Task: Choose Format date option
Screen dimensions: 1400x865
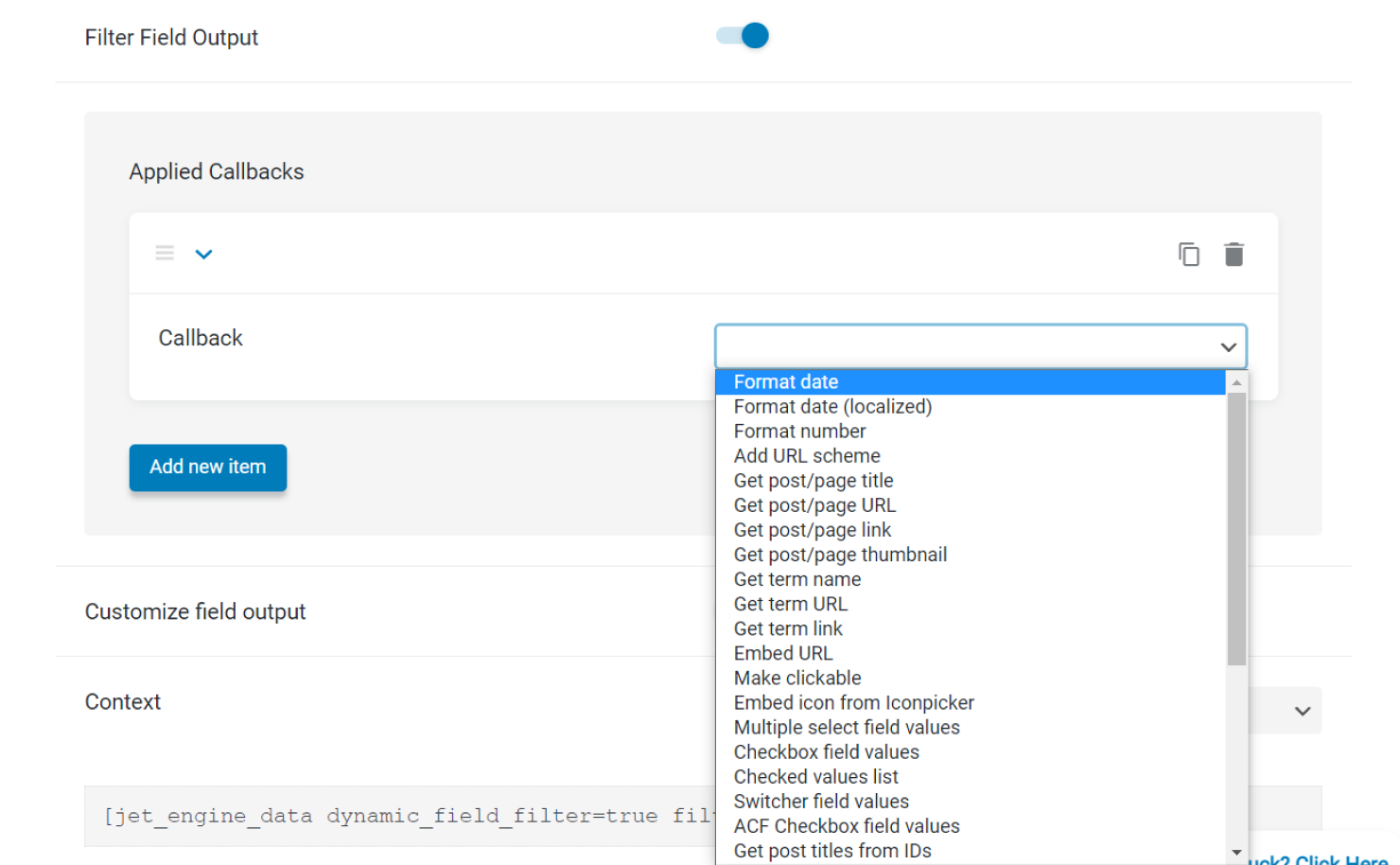Action: (x=971, y=381)
